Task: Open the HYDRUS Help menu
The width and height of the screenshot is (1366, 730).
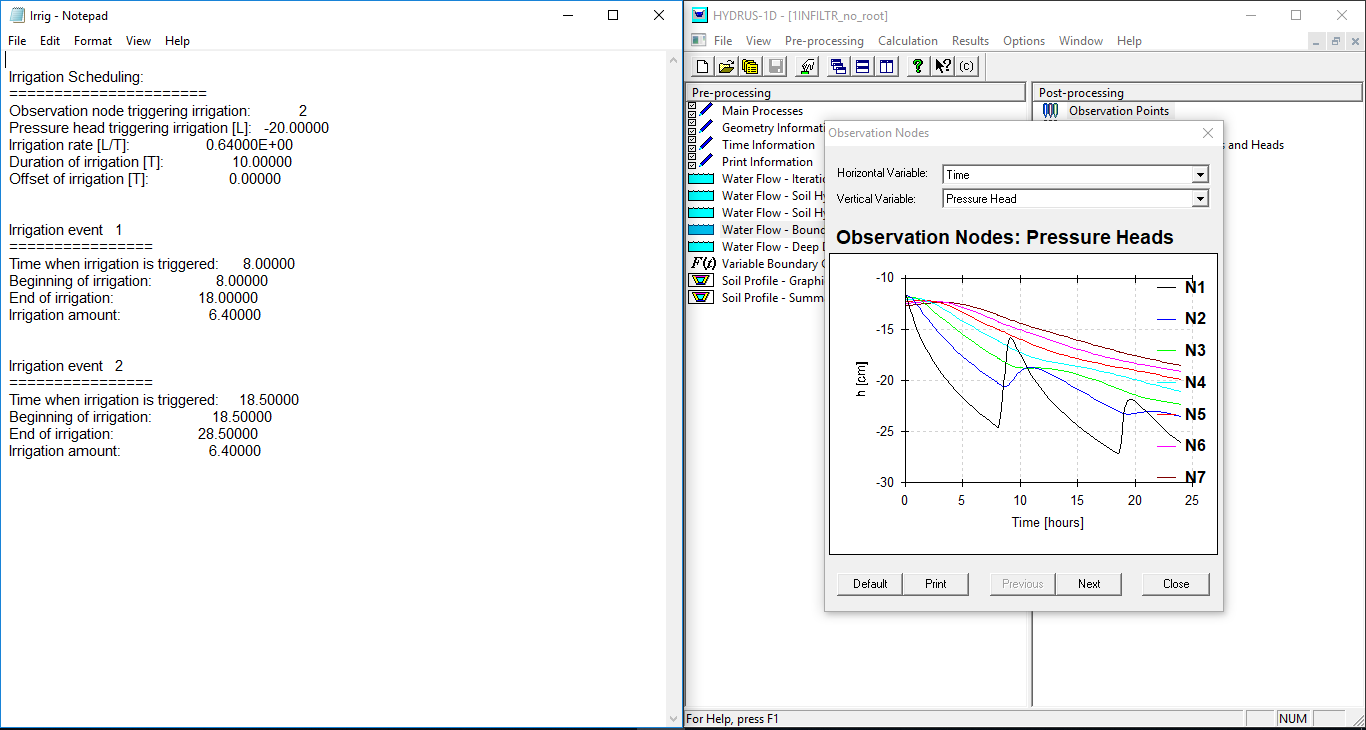Action: [1129, 41]
